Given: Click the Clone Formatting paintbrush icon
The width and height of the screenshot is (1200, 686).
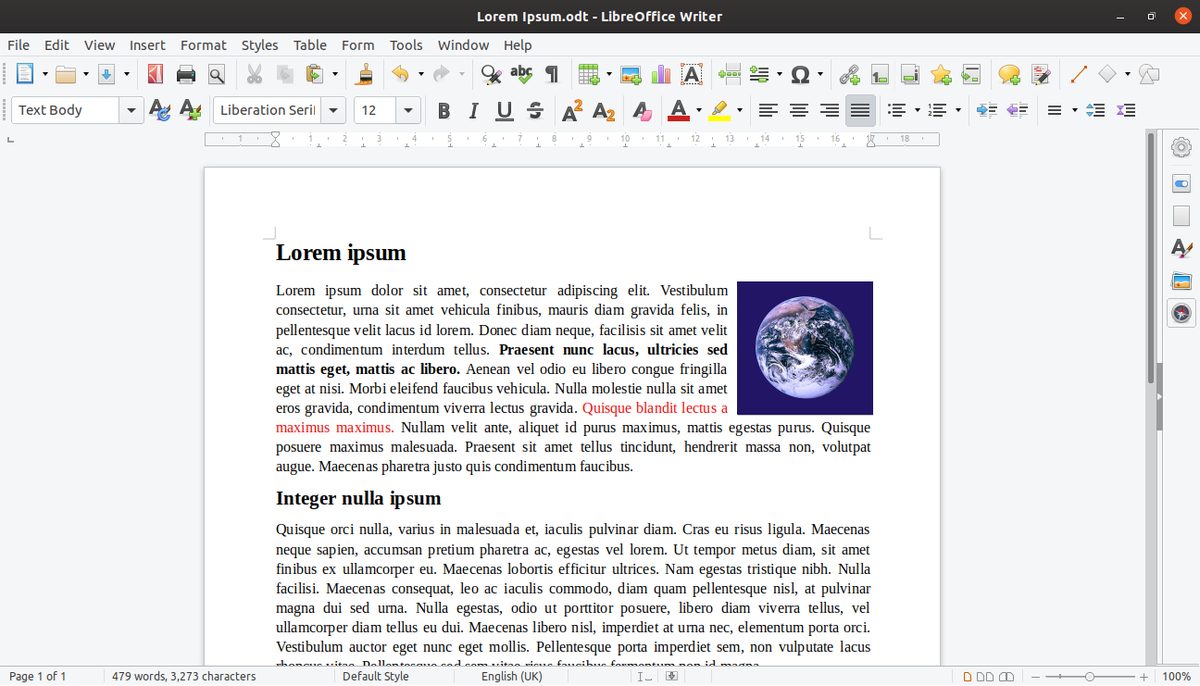Looking at the screenshot, I should click(x=365, y=74).
